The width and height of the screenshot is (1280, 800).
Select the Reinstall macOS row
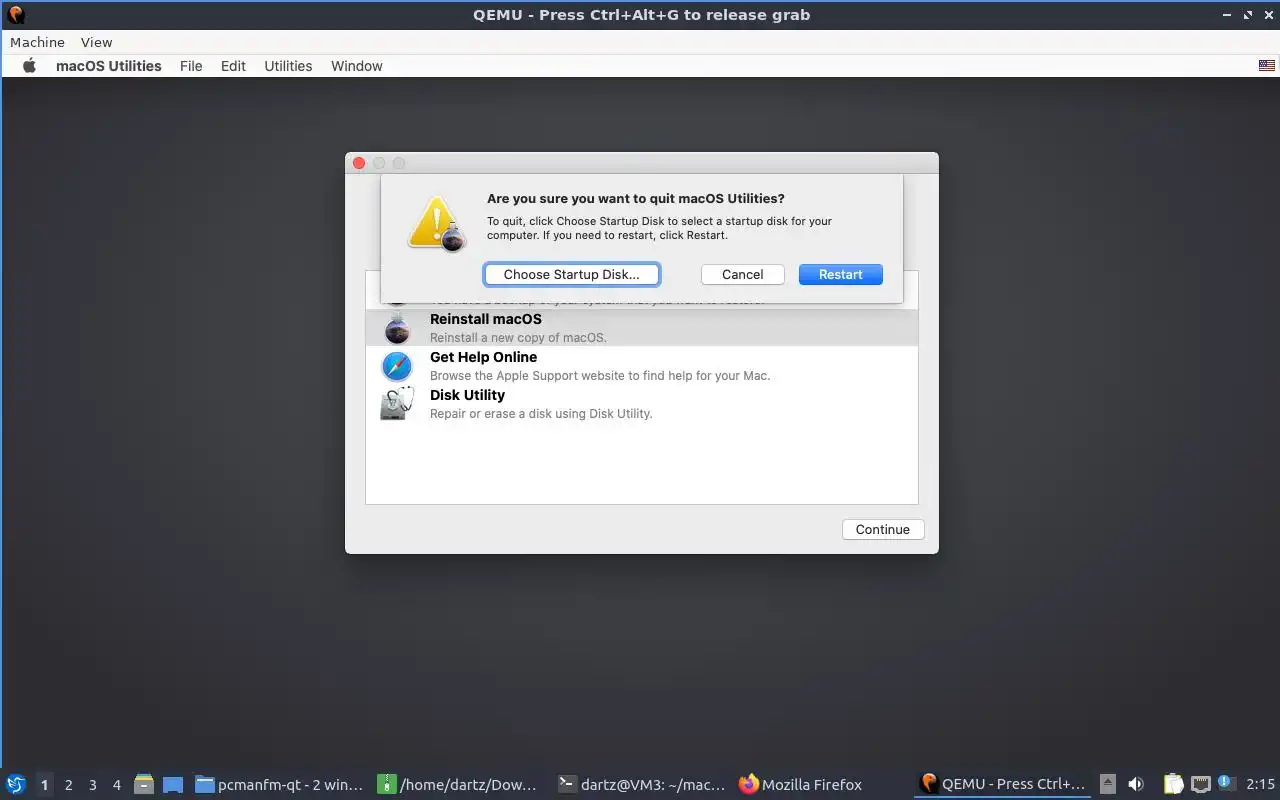(x=641, y=328)
